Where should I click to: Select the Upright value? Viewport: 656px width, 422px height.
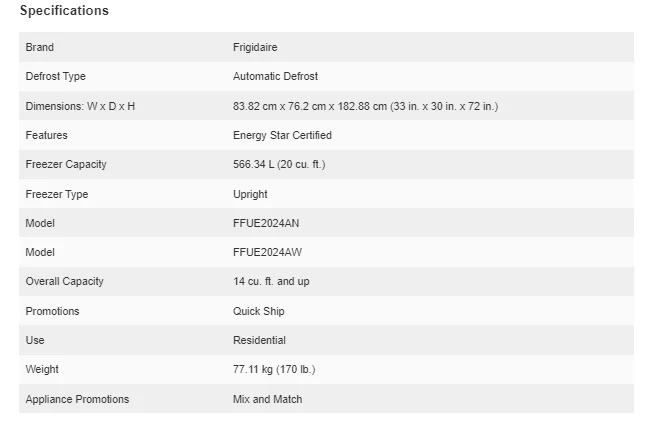pos(250,194)
